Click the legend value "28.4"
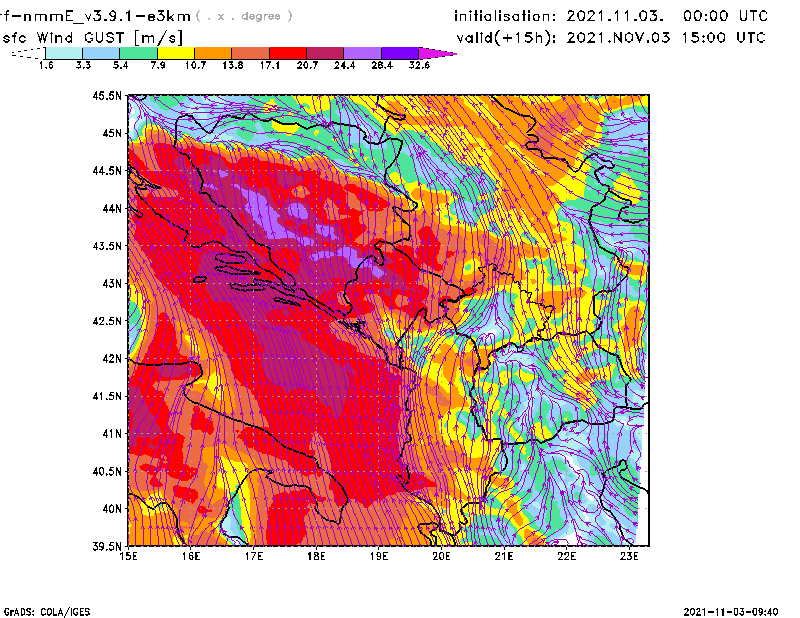800x618 pixels. (x=382, y=65)
